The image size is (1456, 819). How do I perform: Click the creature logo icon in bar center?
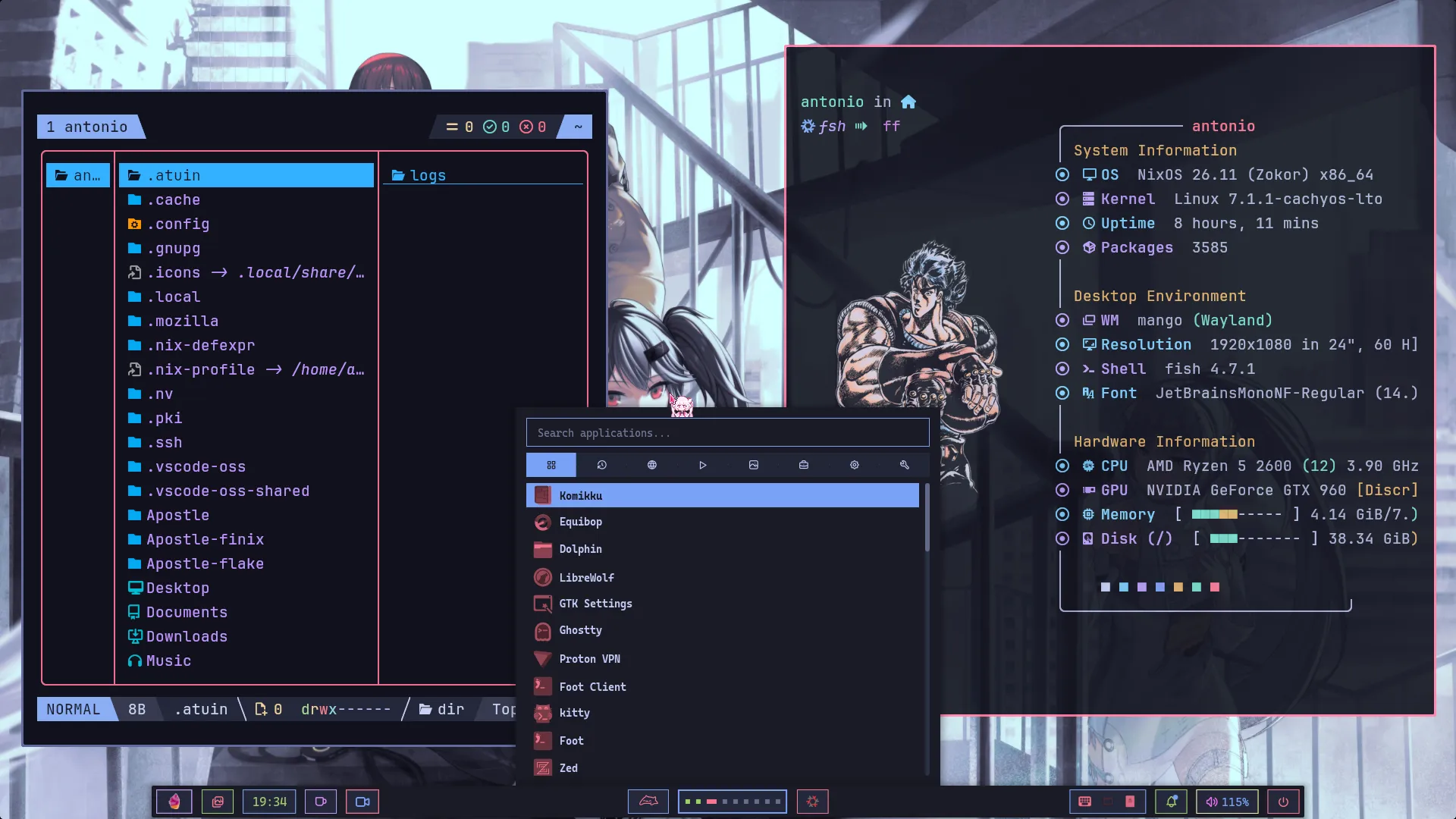[648, 802]
